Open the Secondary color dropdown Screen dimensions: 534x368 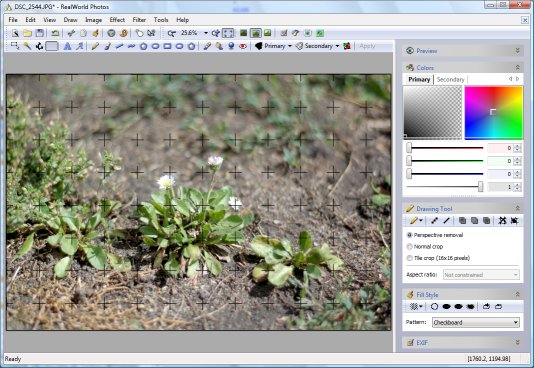337,46
